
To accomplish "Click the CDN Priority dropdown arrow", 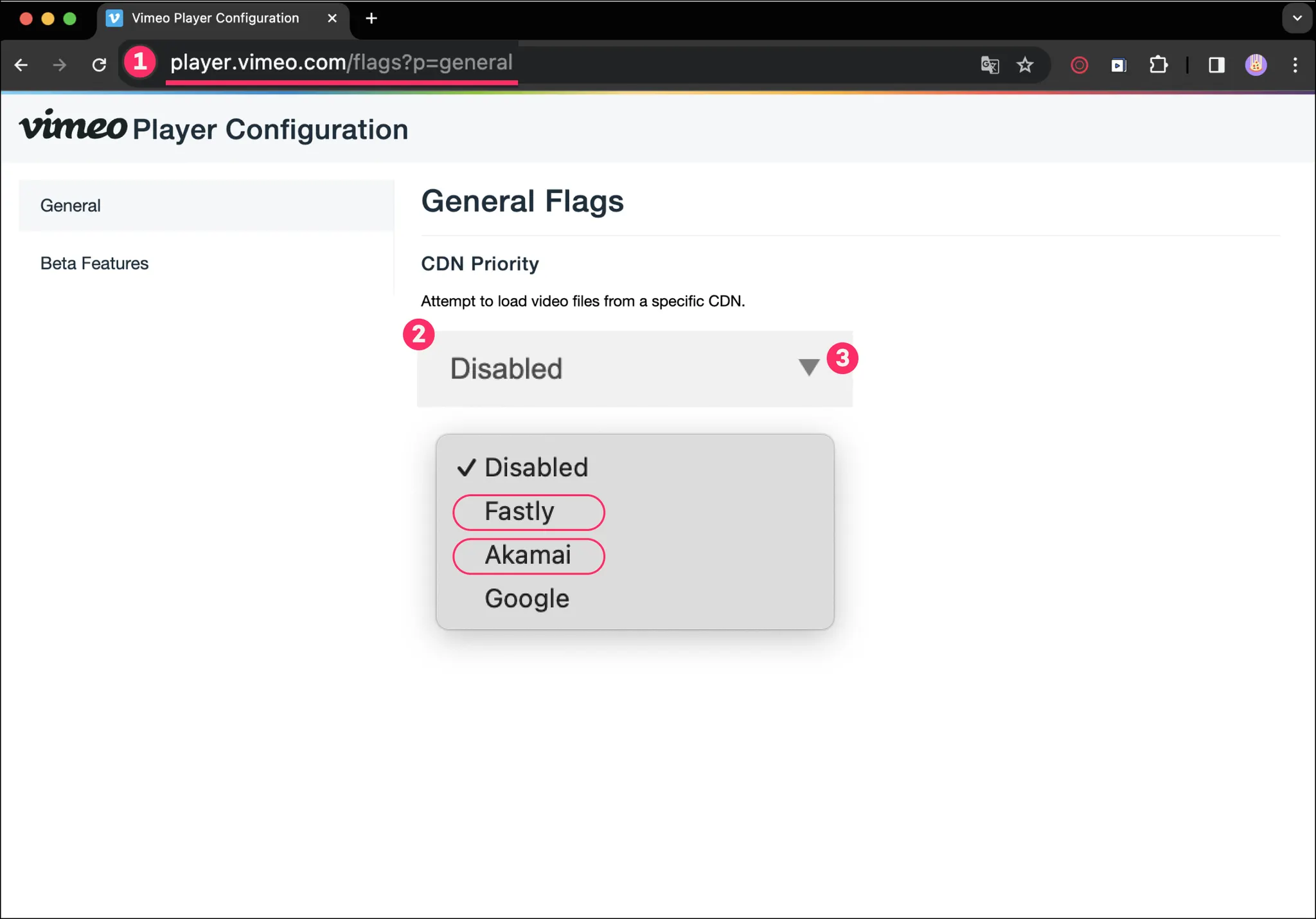I will pyautogui.click(x=808, y=368).
